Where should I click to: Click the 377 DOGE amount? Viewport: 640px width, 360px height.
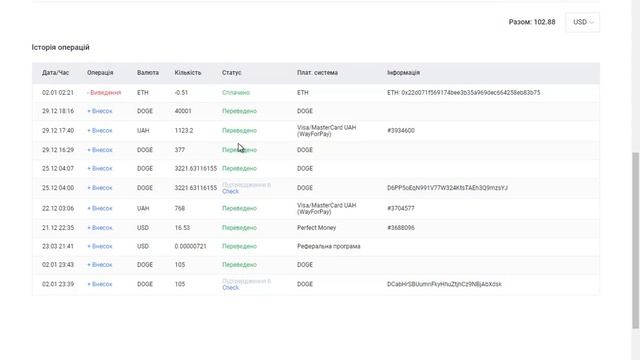(x=180, y=150)
